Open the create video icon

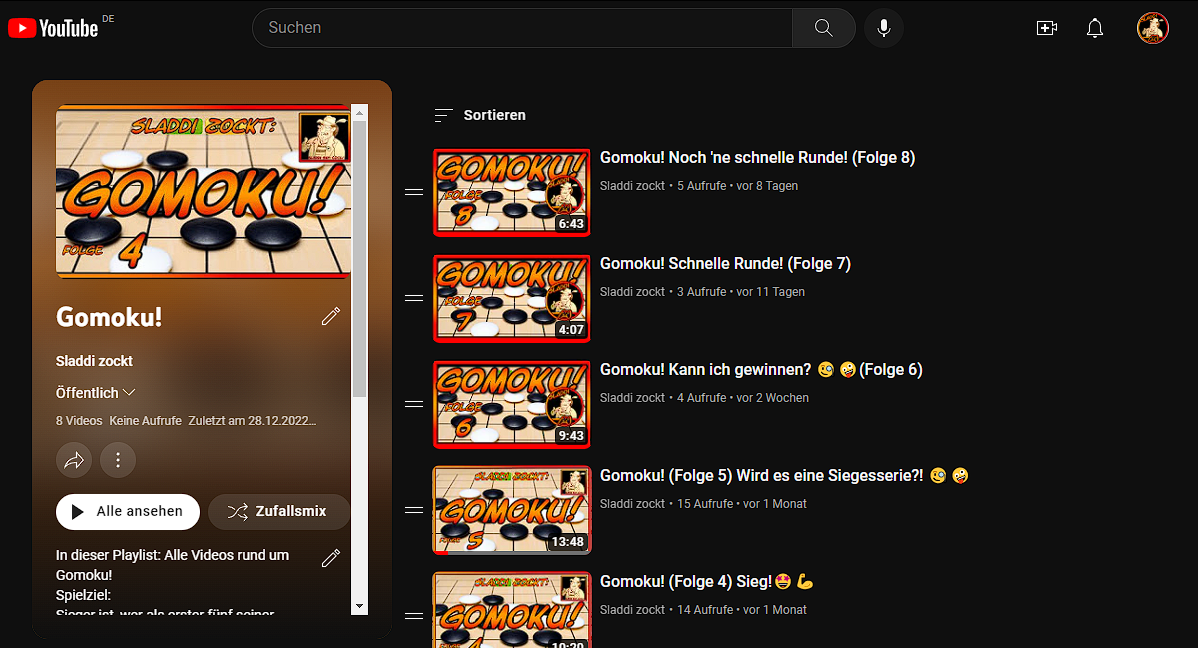click(1046, 28)
